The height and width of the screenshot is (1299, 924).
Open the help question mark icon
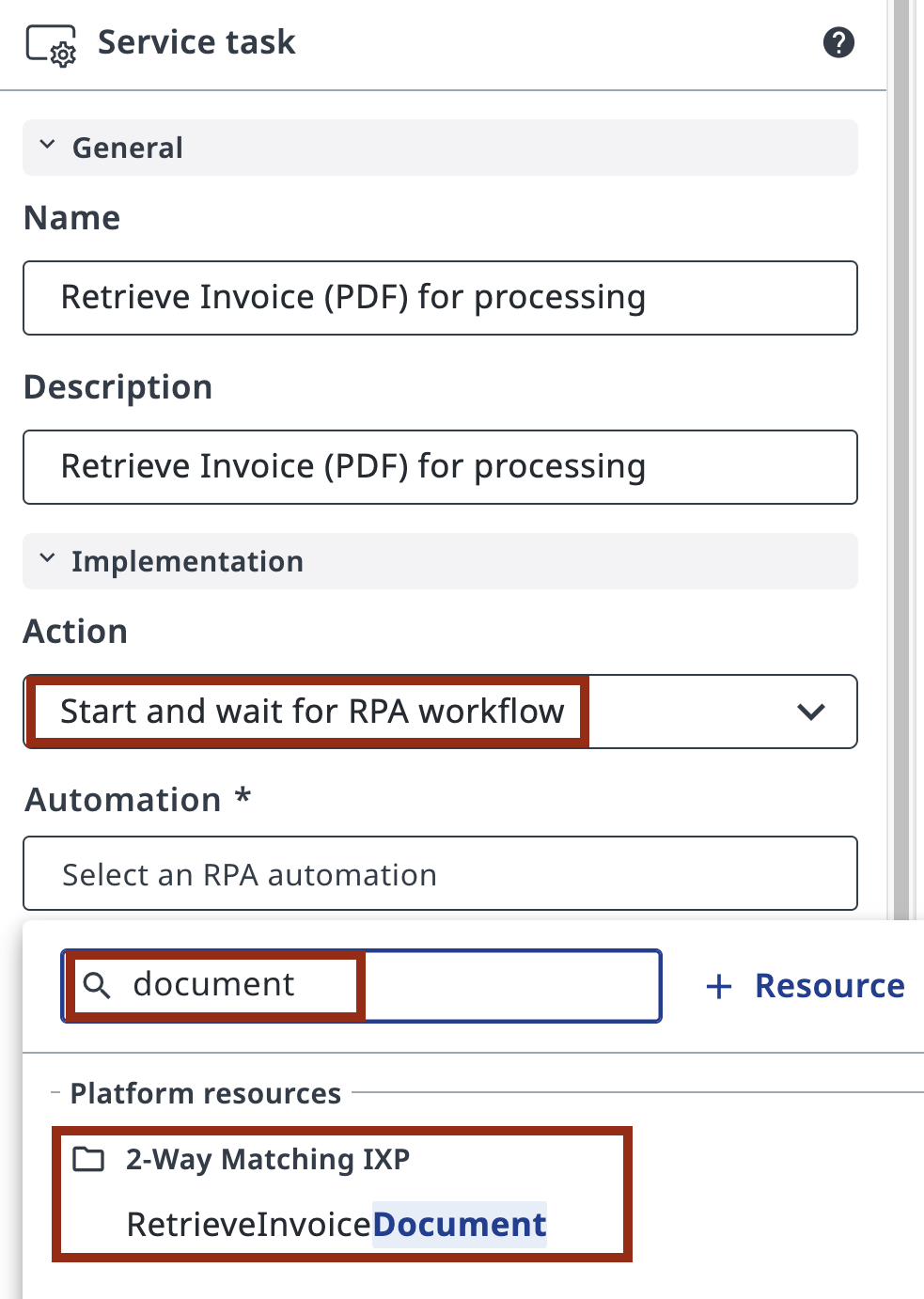838,42
